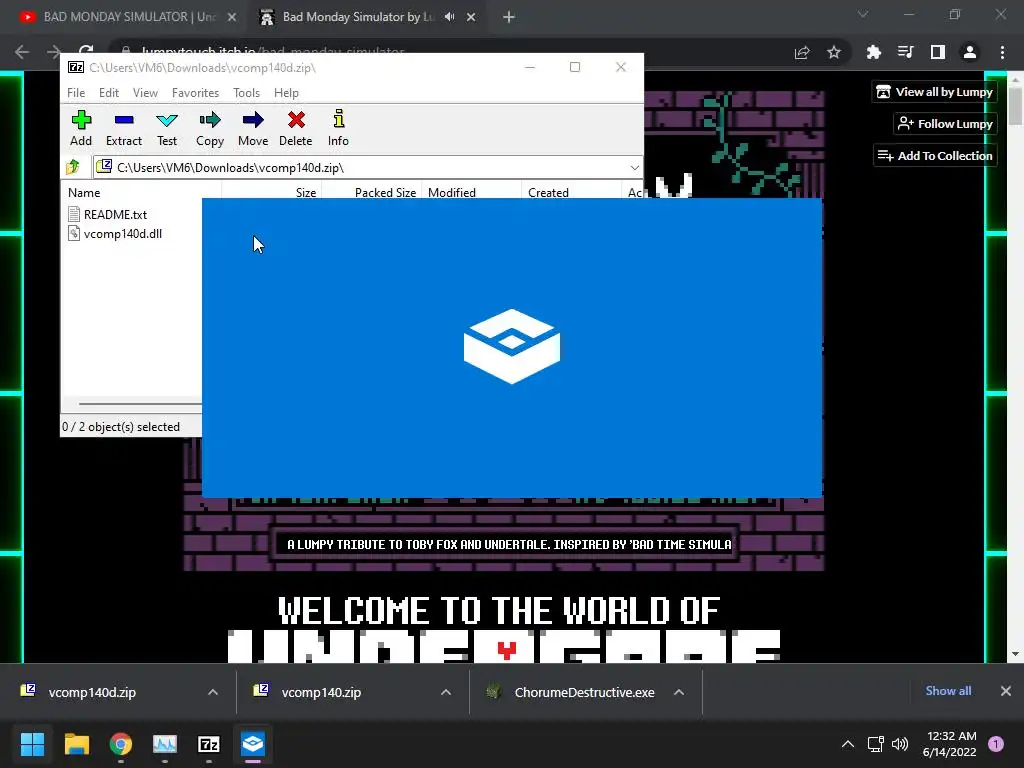Open File Explorer from the taskbar
This screenshot has height=768, width=1024.
76,744
